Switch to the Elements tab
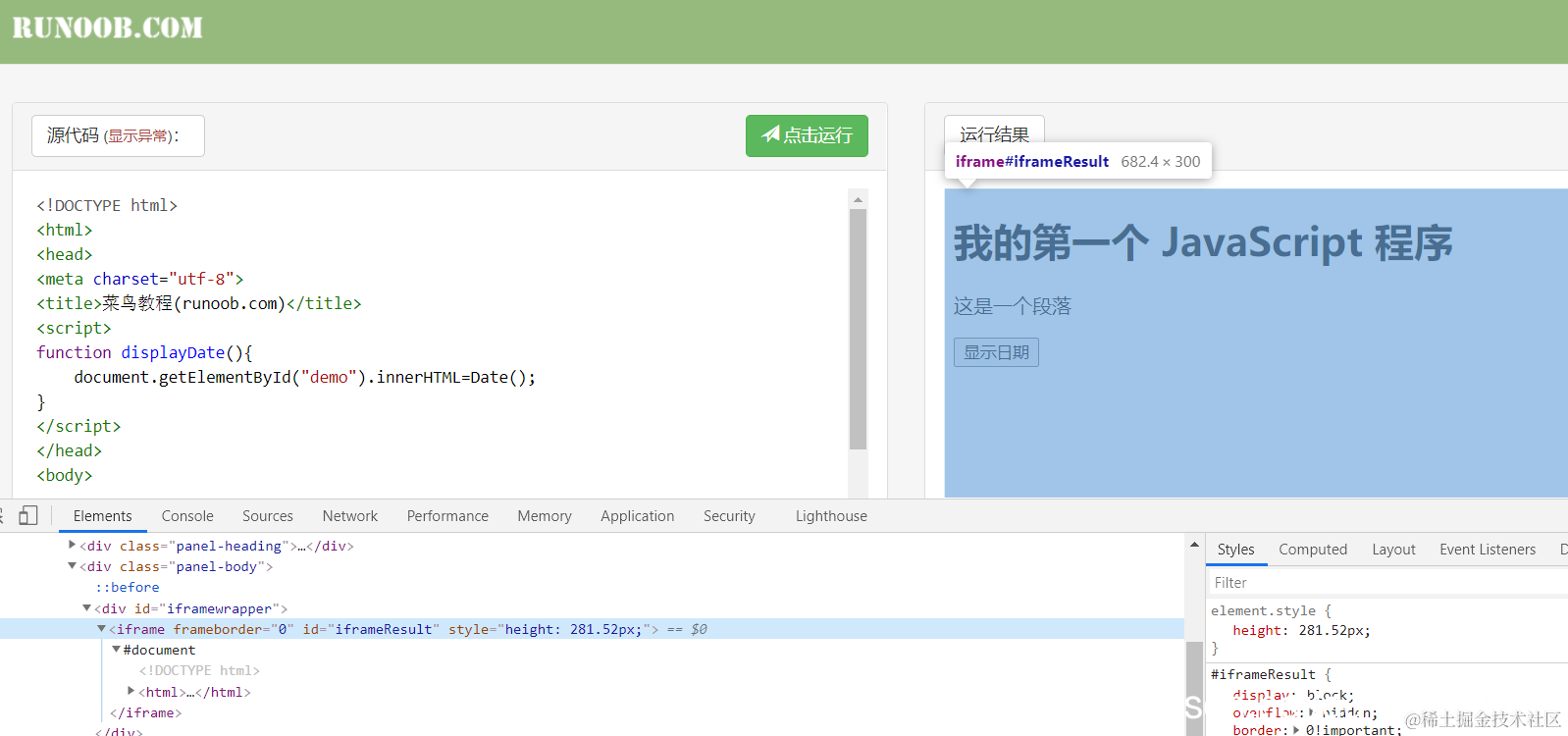 coord(102,516)
